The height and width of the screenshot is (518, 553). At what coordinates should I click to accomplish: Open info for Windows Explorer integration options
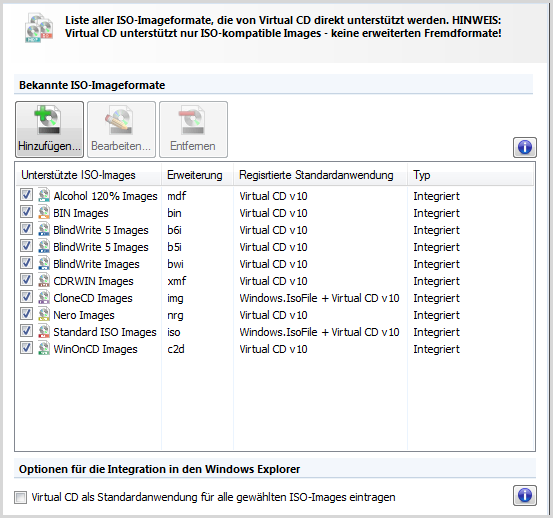pyautogui.click(x=525, y=495)
